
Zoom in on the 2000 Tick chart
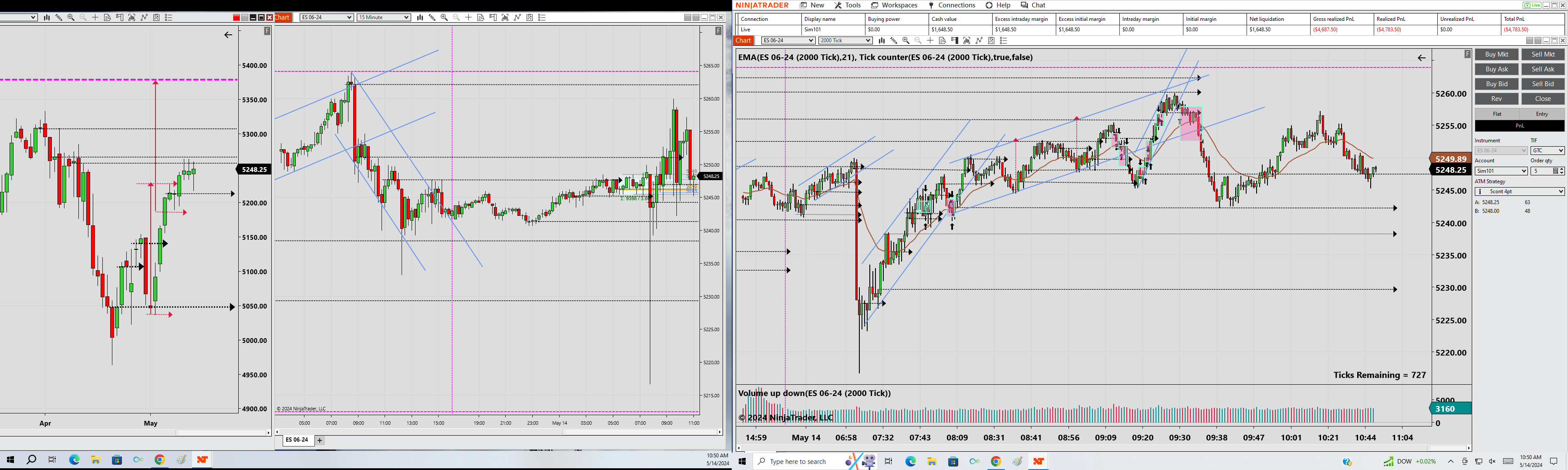tap(906, 41)
